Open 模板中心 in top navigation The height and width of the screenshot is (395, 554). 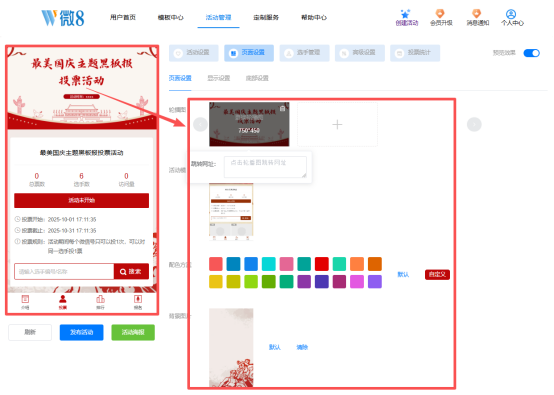[171, 17]
